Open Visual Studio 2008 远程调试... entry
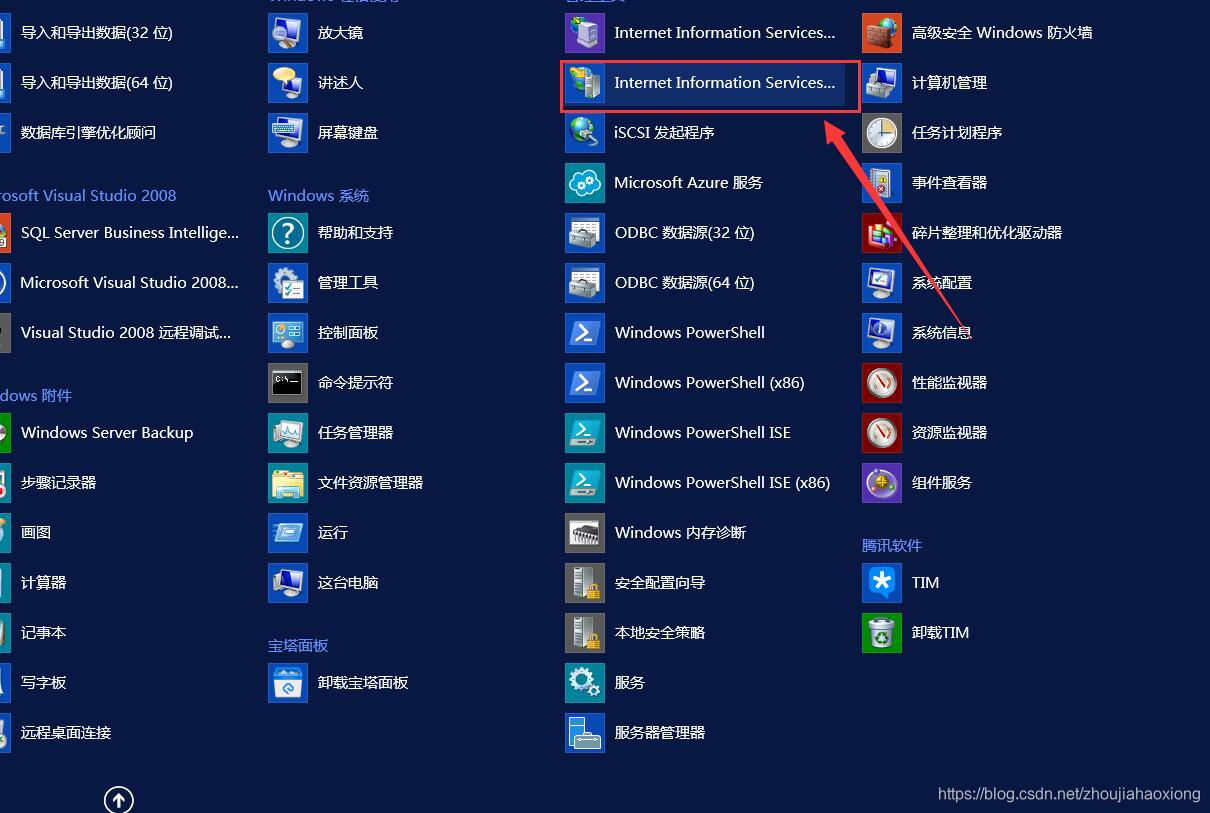Viewport: 1210px width, 813px height. point(126,333)
